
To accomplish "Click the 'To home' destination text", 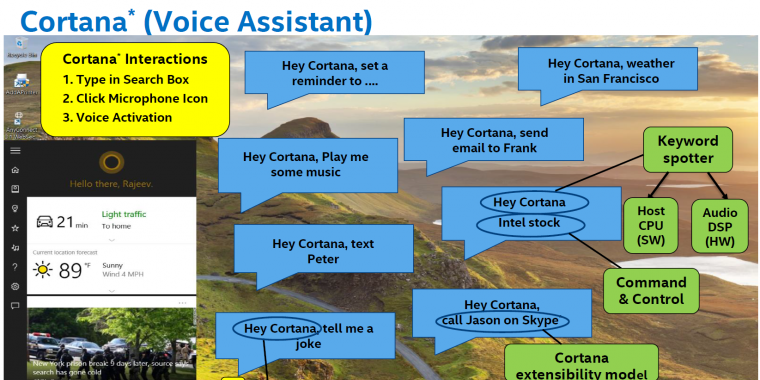I will (116, 226).
